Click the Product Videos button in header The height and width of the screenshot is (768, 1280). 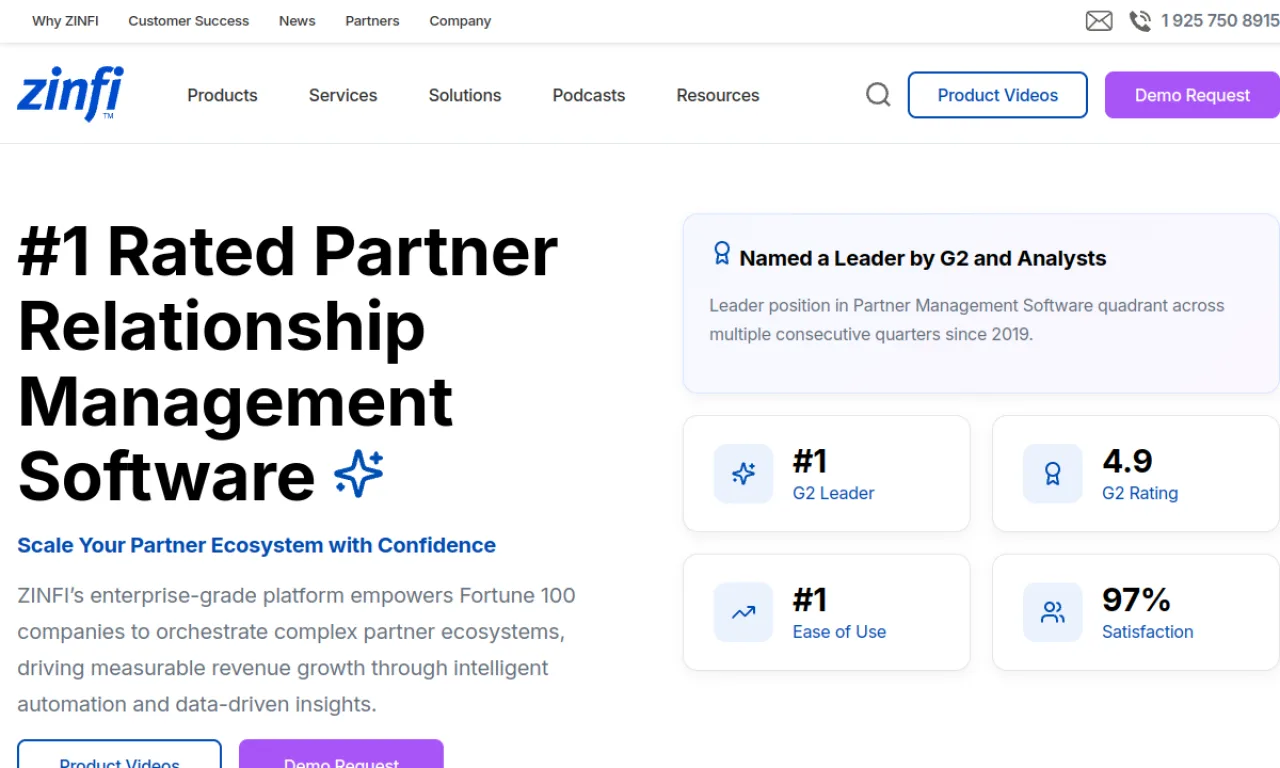tap(998, 95)
